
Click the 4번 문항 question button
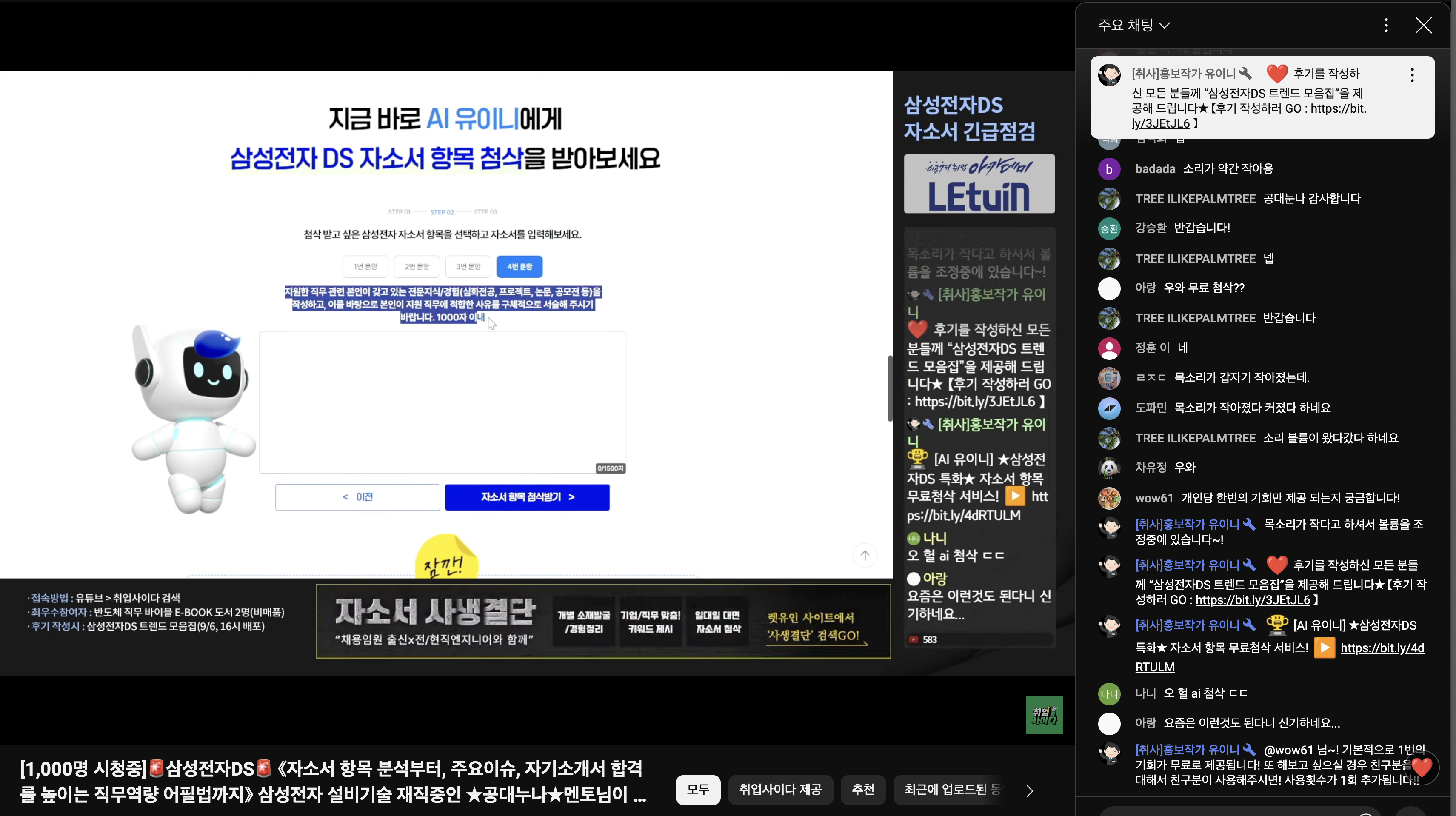click(519, 267)
